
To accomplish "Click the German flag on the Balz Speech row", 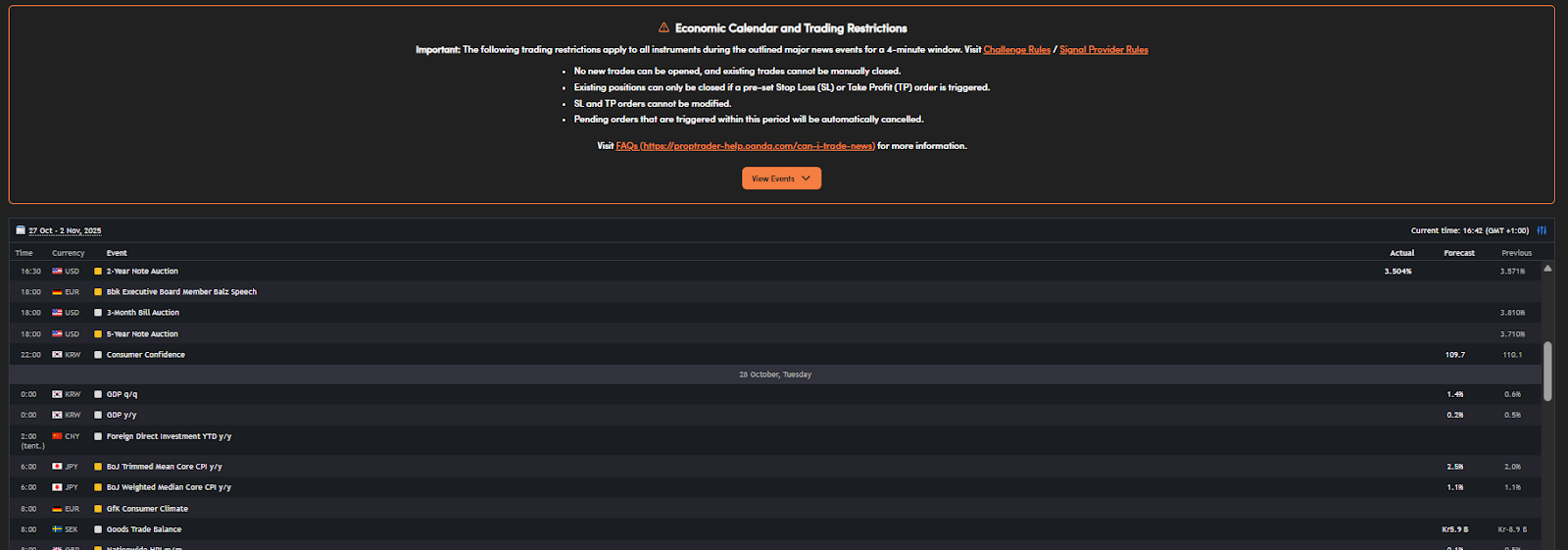I will click(x=57, y=292).
